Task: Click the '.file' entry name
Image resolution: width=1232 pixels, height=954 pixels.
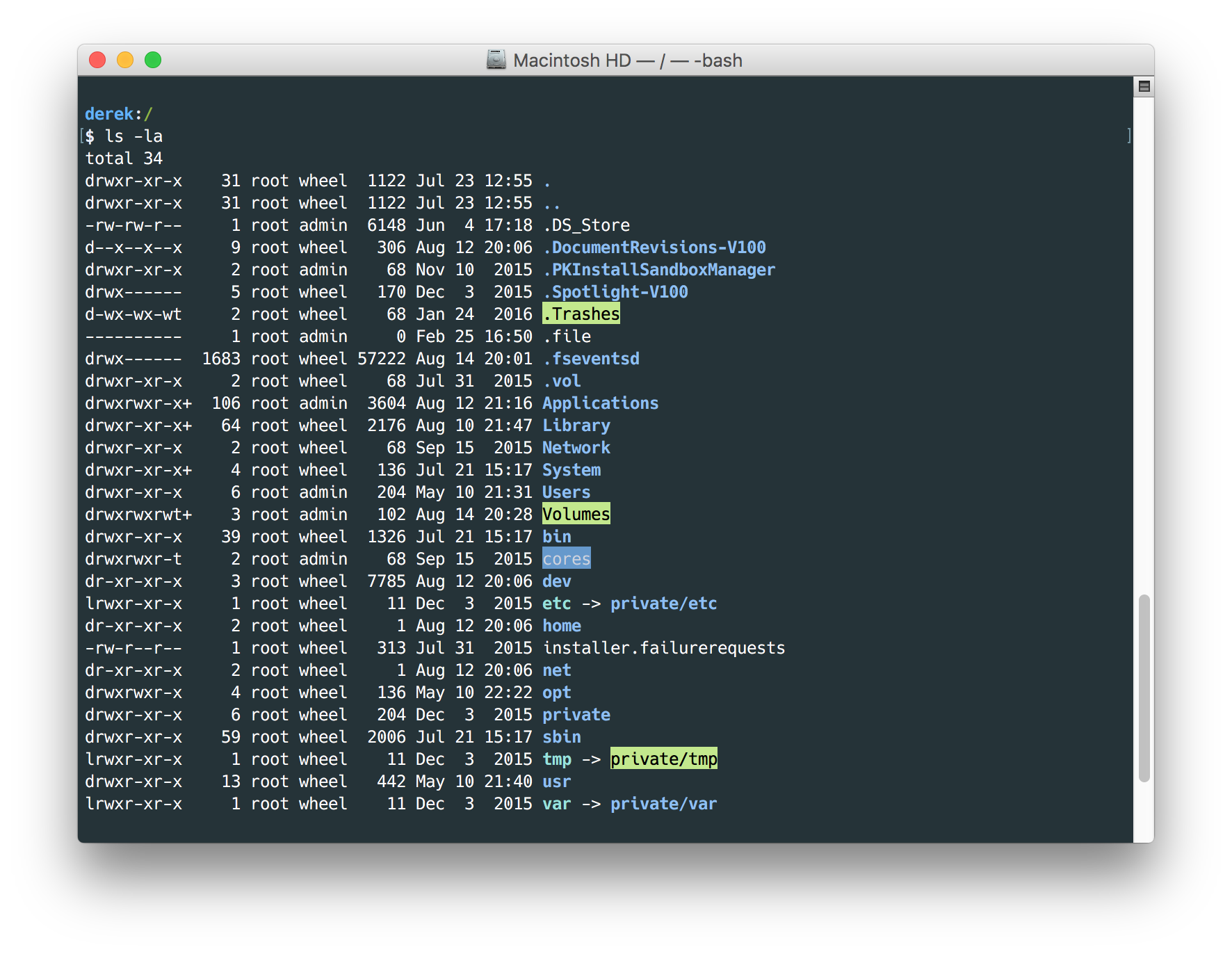Action: [x=567, y=337]
